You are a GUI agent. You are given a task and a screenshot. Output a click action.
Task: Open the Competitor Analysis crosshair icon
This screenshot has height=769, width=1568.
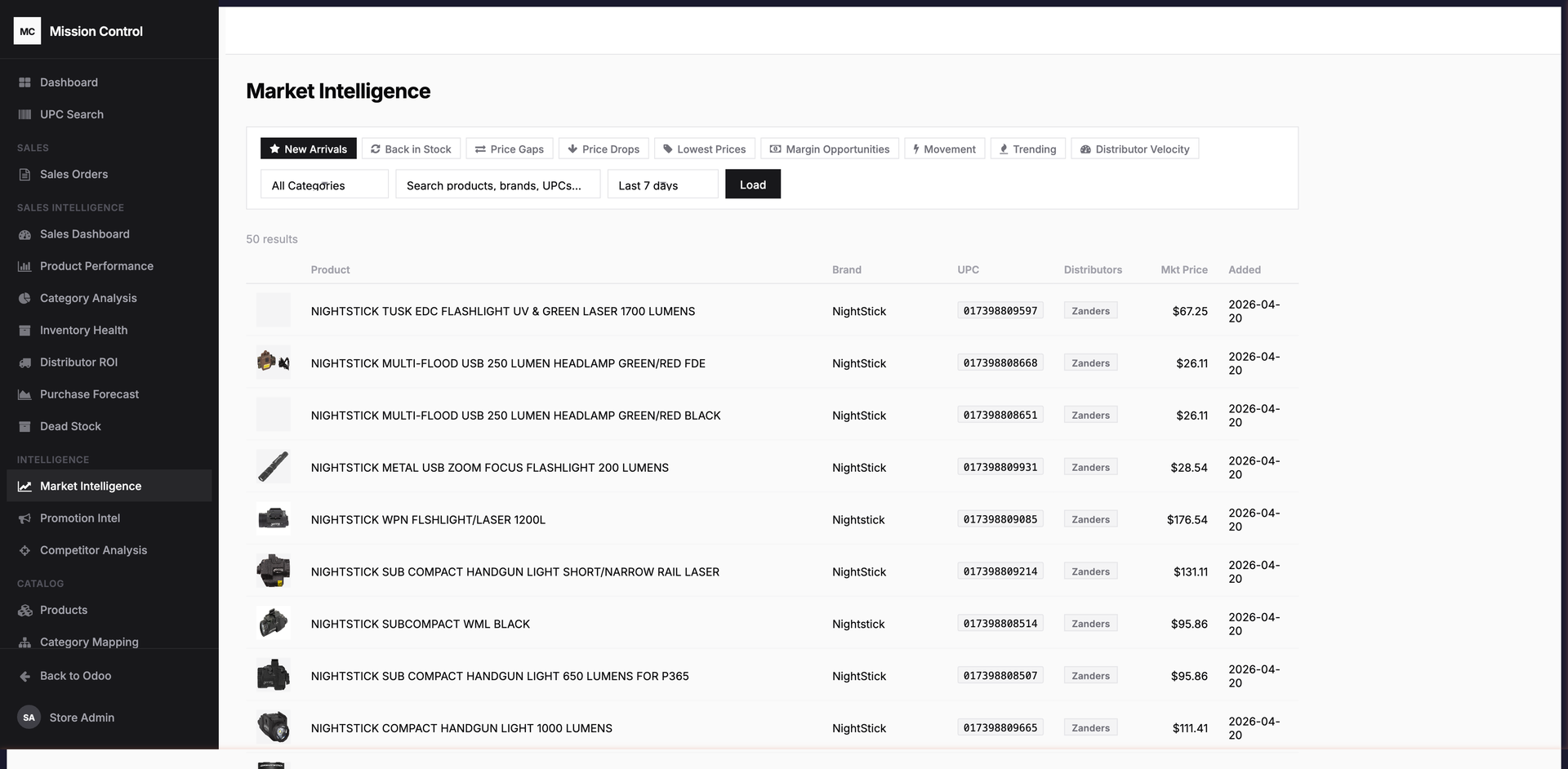tap(24, 550)
